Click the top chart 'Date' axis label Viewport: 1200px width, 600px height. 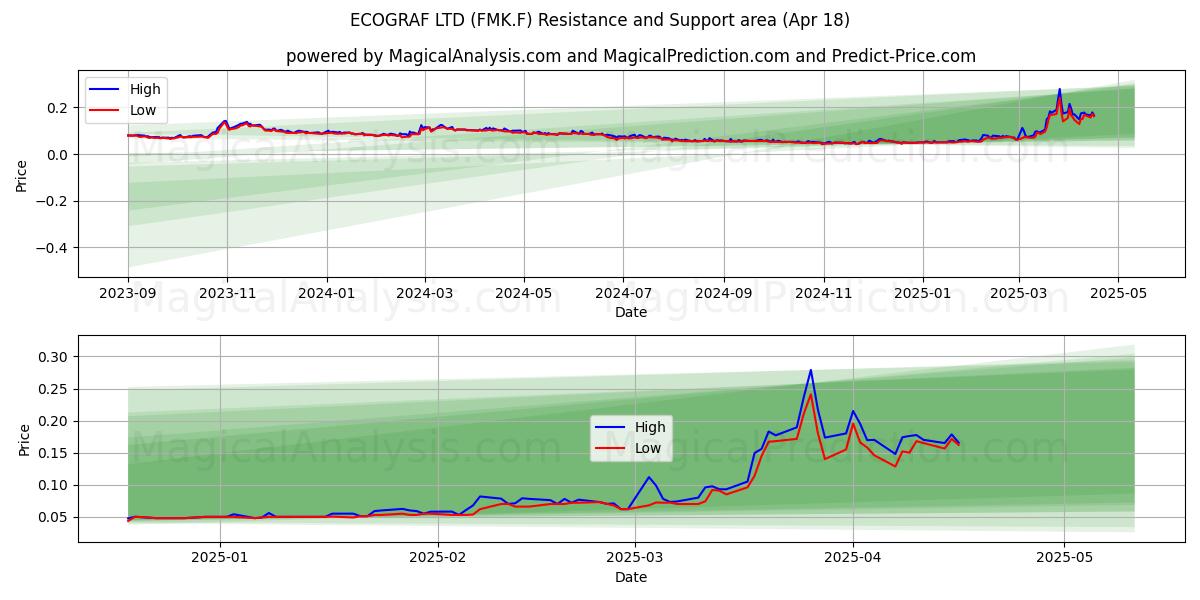point(631,312)
